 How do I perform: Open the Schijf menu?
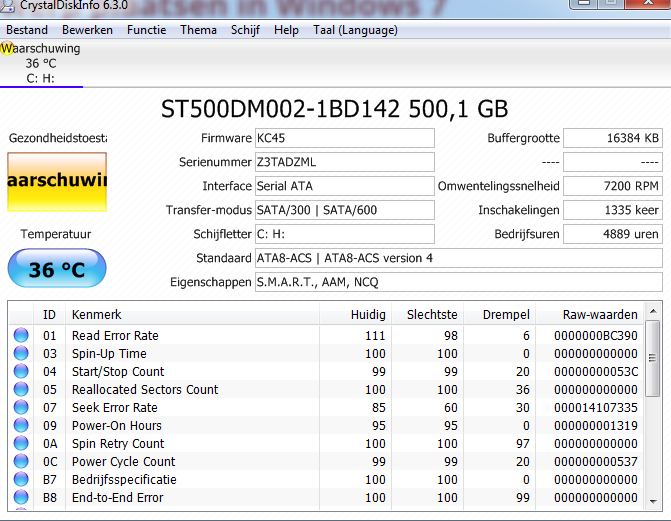(x=245, y=30)
